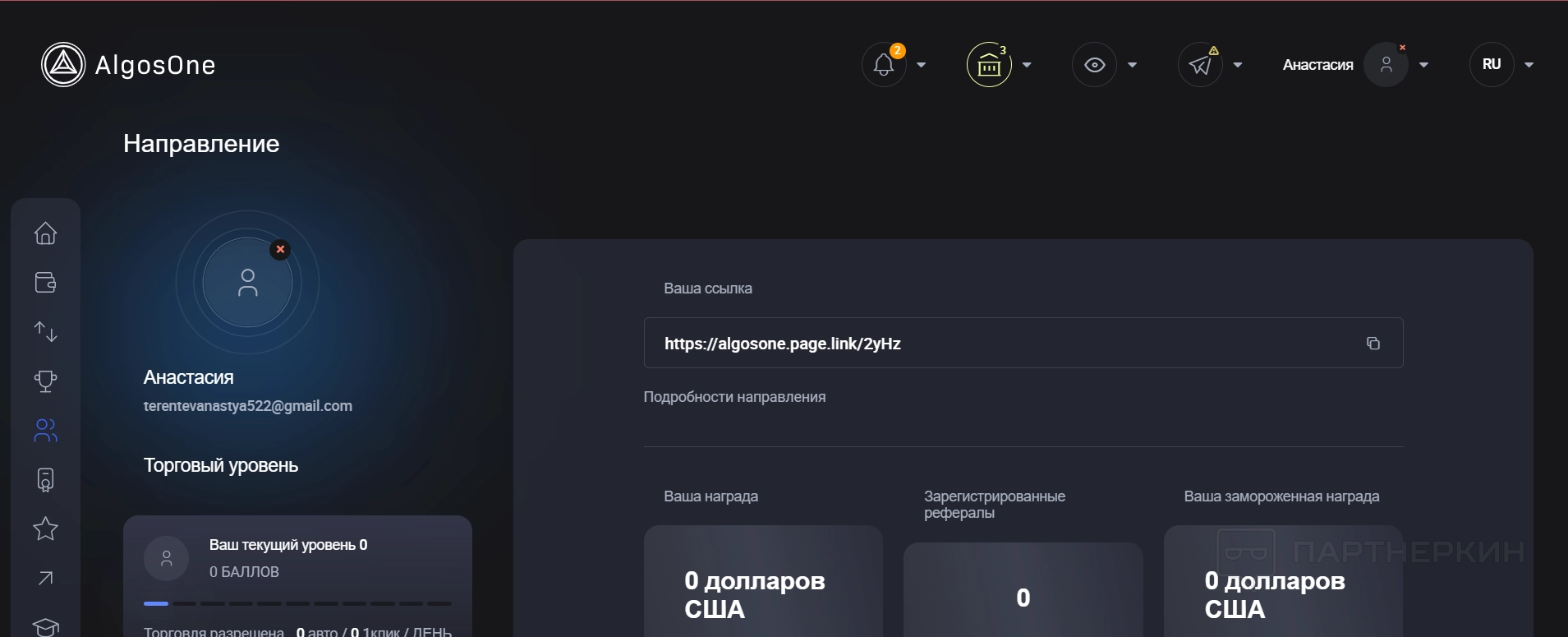Click the Ваш текущий уровень 0 text
The height and width of the screenshot is (637, 1568).
(x=288, y=545)
